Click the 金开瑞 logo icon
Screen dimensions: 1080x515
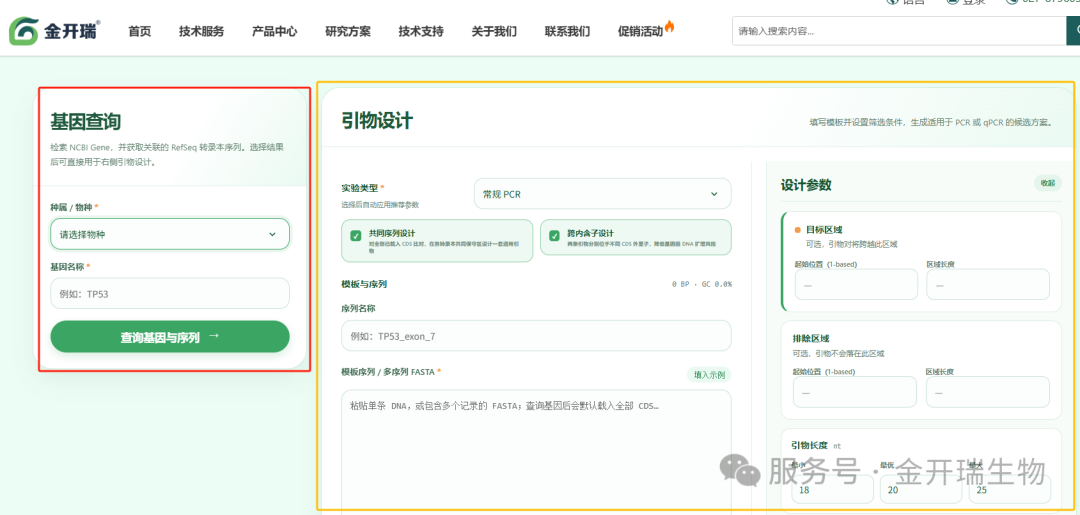(24, 32)
